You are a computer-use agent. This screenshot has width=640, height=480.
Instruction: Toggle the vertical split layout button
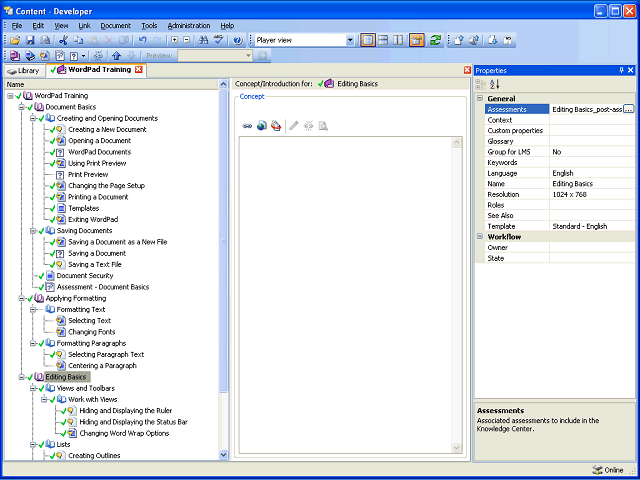click(398, 40)
